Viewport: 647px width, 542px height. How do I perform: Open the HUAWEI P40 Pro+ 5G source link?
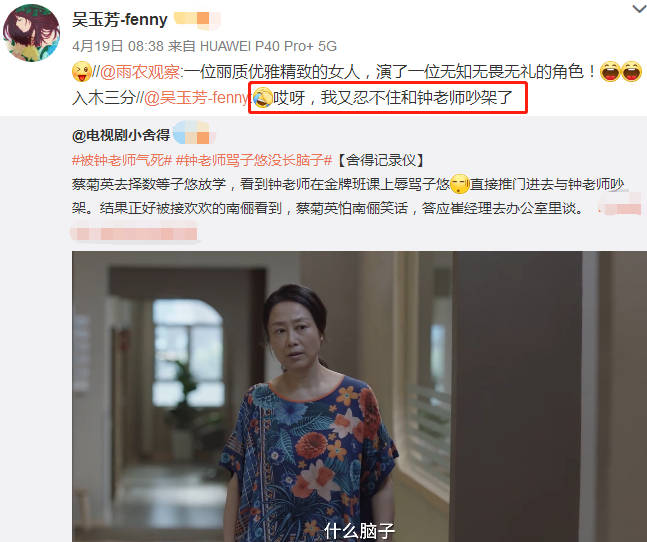point(268,46)
